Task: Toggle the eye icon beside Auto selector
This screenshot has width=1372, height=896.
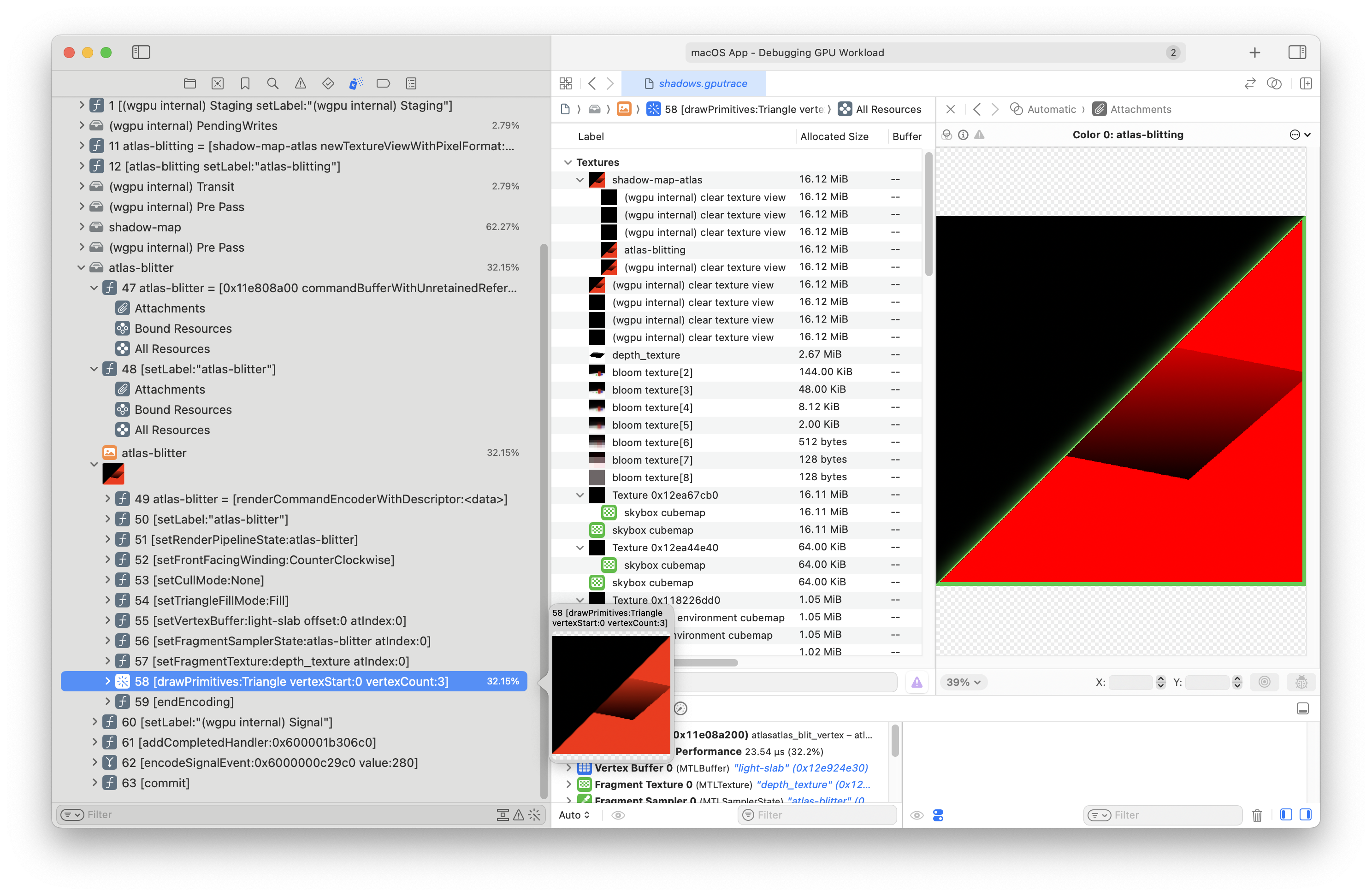Action: (x=618, y=815)
